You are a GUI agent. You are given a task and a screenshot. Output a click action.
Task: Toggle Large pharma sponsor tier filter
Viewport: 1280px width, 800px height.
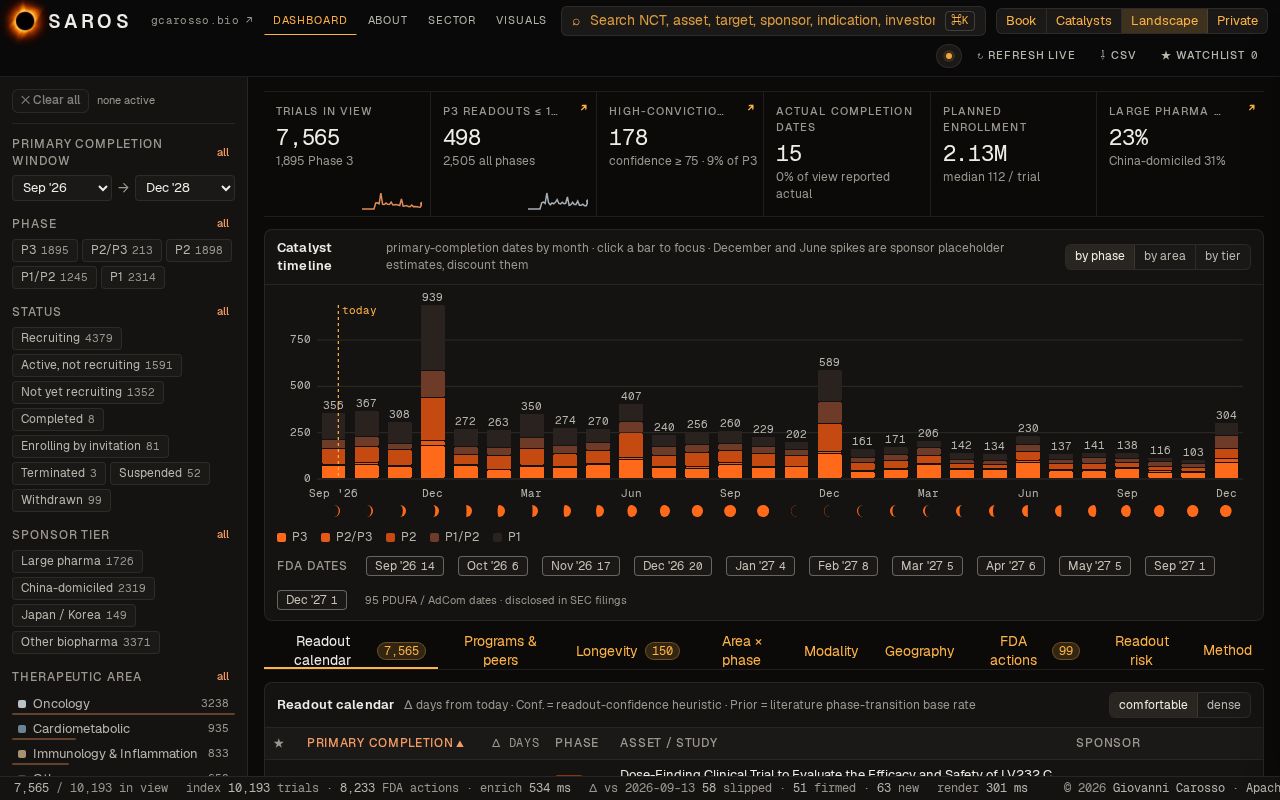pyautogui.click(x=77, y=561)
